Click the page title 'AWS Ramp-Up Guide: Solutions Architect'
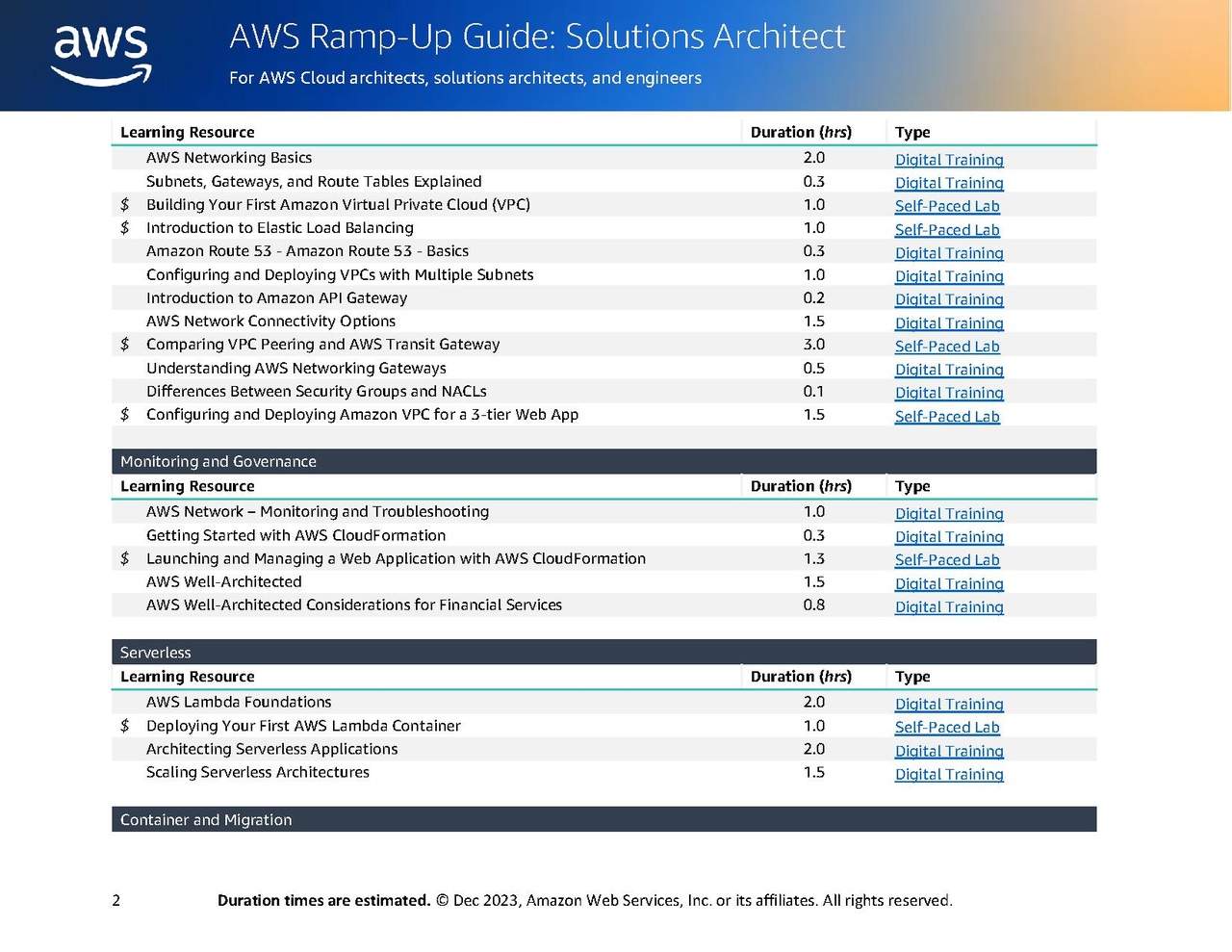This screenshot has height=952, width=1232. [537, 37]
